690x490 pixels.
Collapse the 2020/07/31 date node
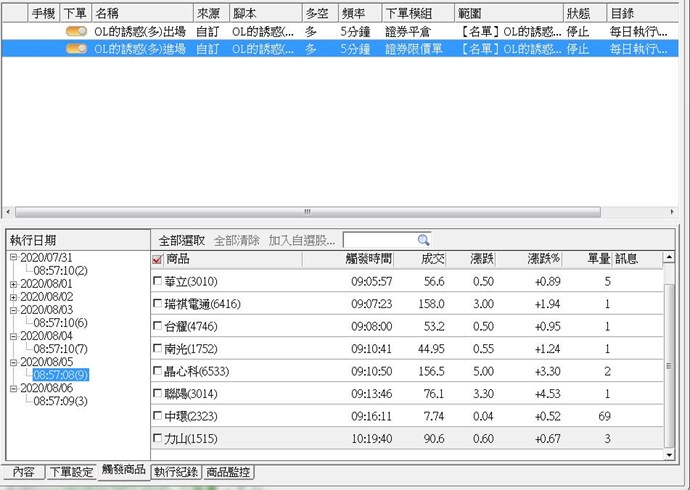tap(14, 258)
